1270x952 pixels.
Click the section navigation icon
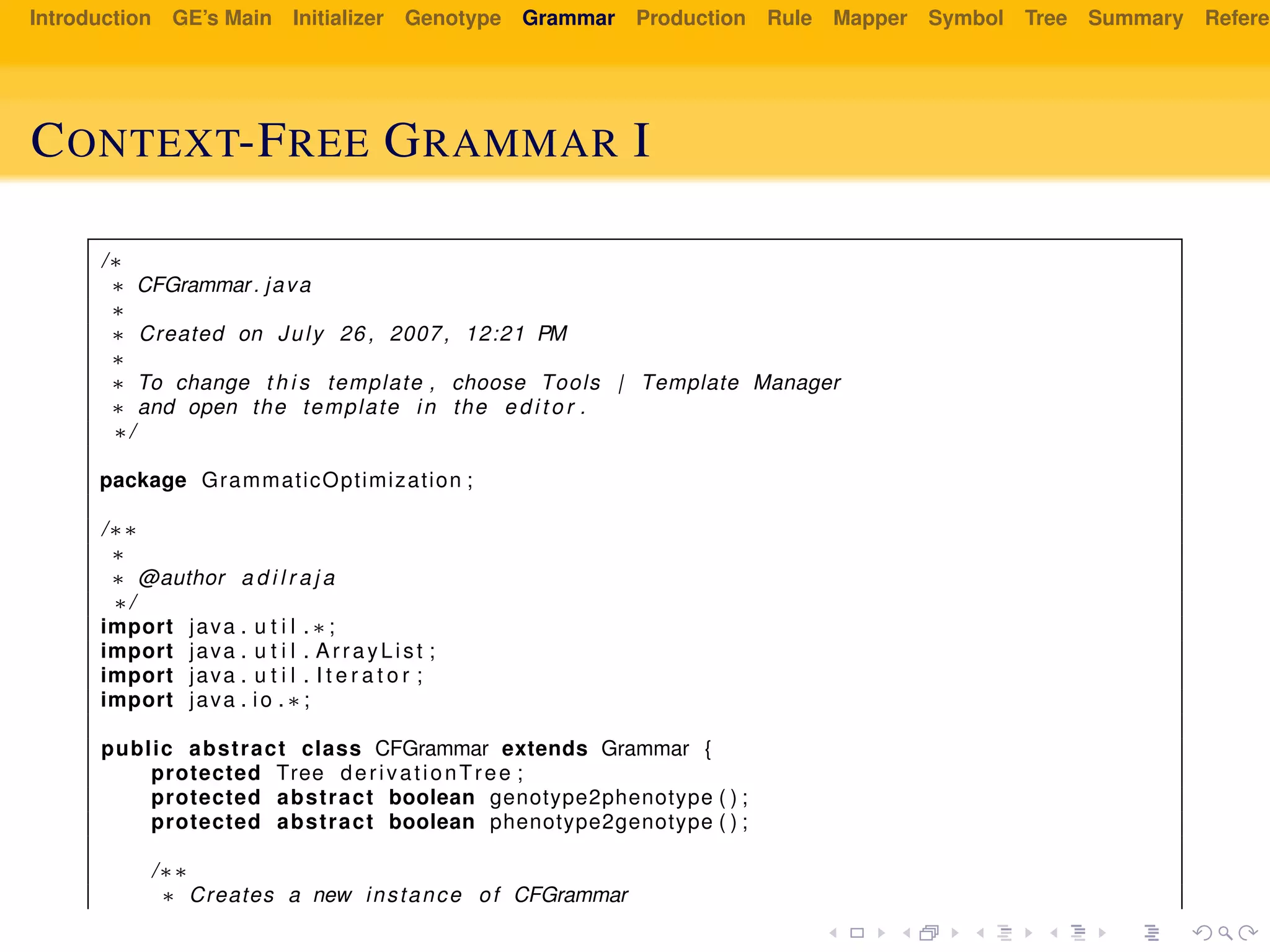point(1078,933)
